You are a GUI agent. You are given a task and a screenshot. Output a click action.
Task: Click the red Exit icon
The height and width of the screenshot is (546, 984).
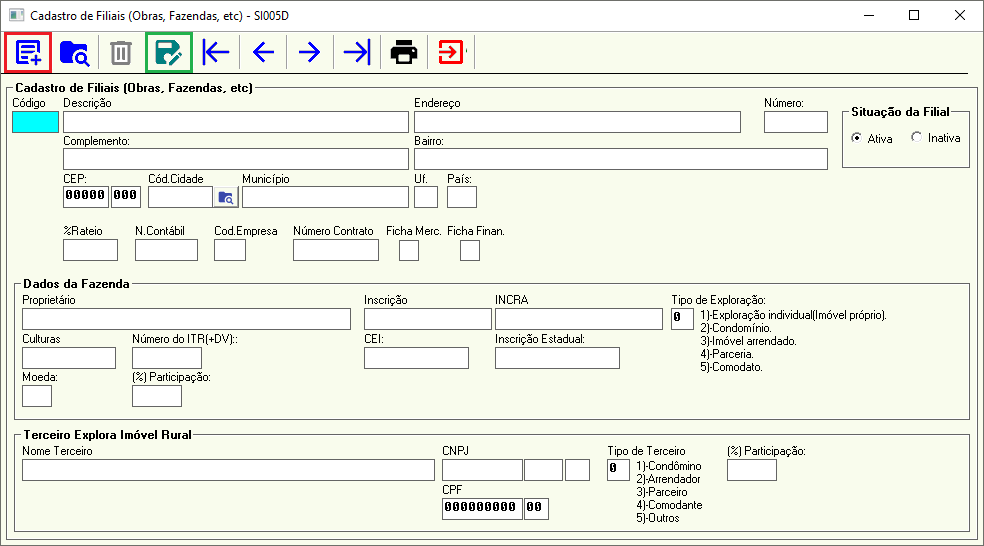451,52
